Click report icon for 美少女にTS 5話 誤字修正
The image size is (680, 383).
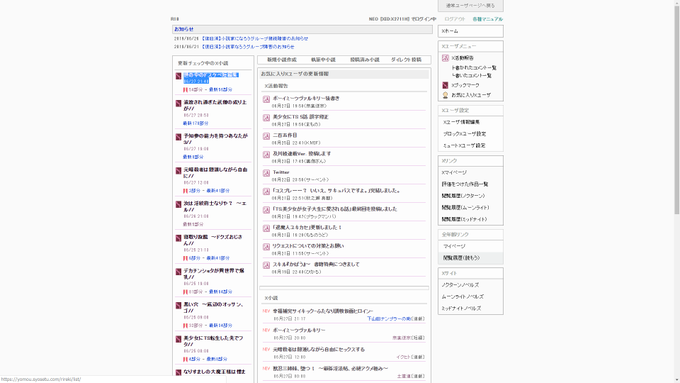266,118
